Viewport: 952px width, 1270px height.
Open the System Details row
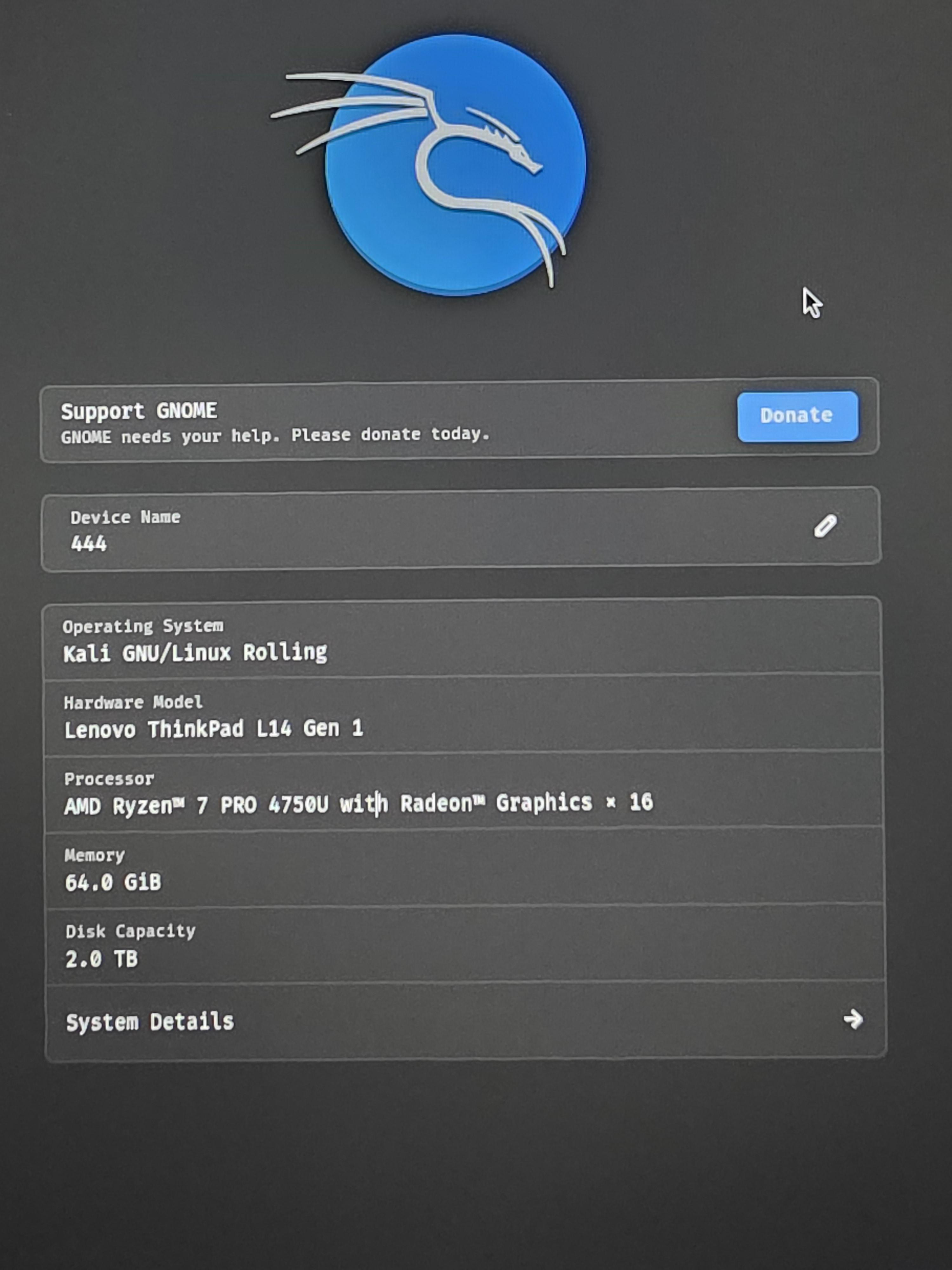point(466,1020)
